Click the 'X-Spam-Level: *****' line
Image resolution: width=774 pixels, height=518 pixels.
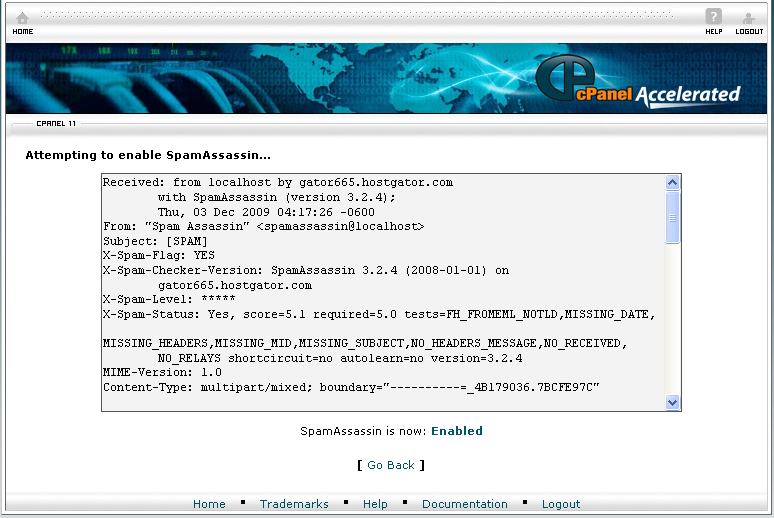(x=169, y=299)
